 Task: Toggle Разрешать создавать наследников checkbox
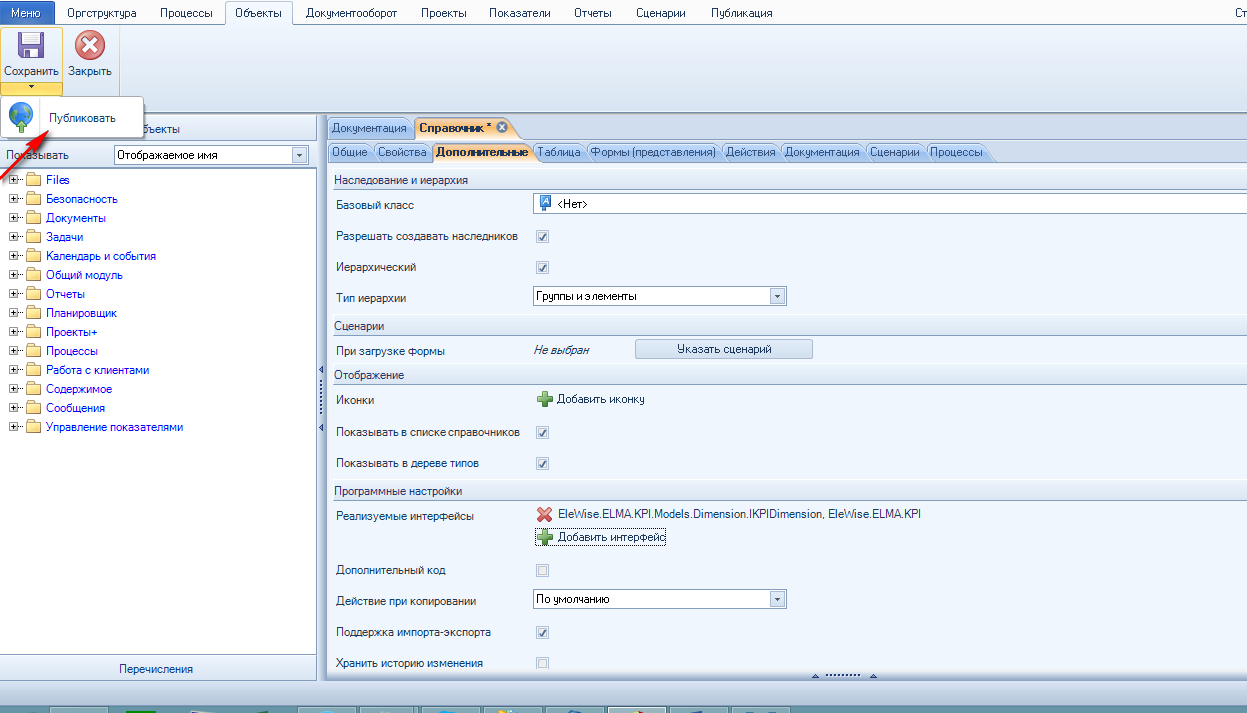(543, 237)
